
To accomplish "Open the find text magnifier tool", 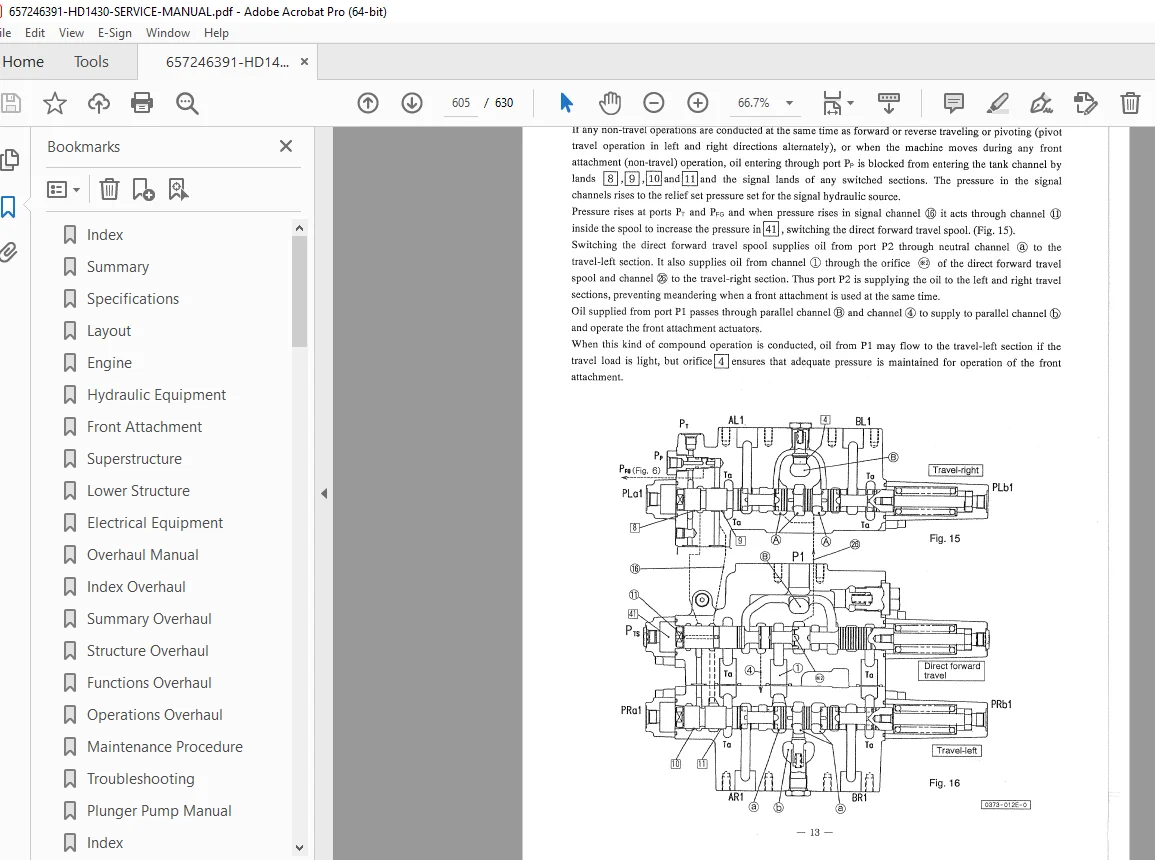I will tap(187, 103).
